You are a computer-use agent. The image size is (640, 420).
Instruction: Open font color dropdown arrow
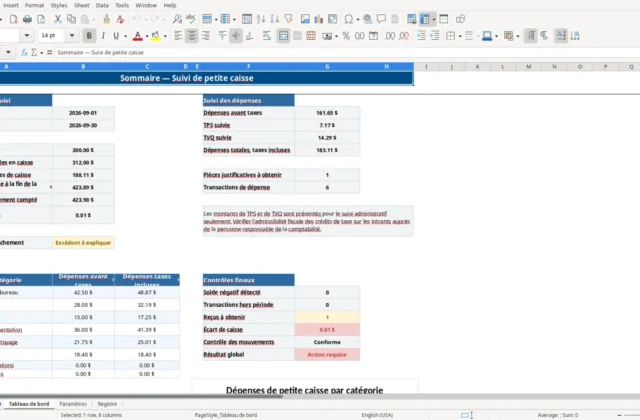(147, 36)
